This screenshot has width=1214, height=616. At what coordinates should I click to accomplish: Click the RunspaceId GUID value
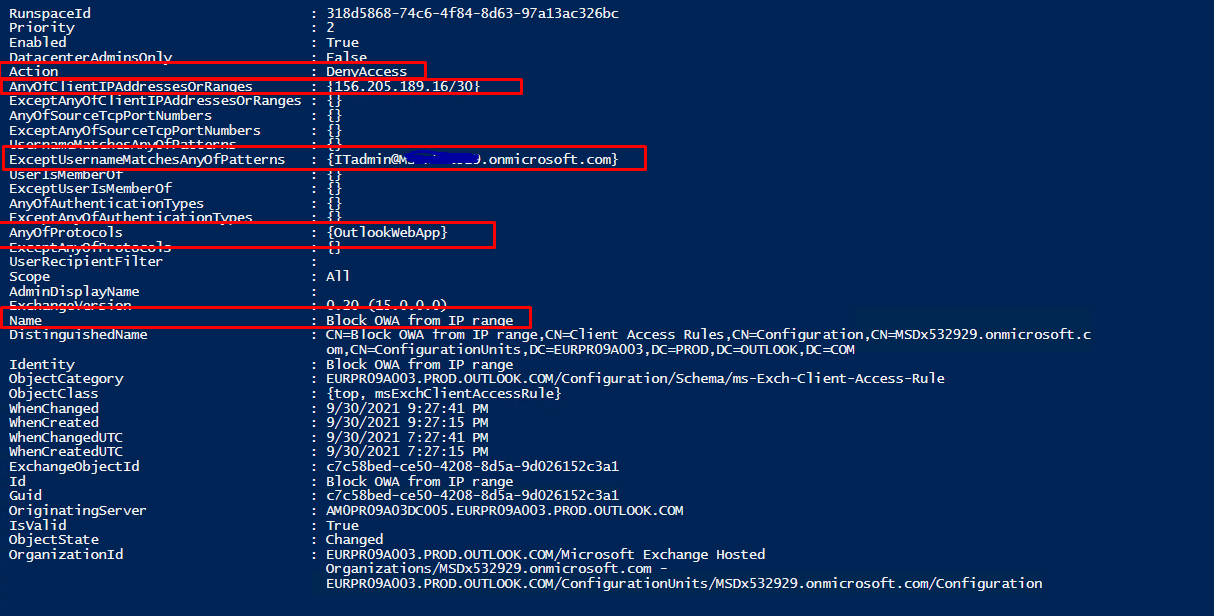pyautogui.click(x=472, y=14)
